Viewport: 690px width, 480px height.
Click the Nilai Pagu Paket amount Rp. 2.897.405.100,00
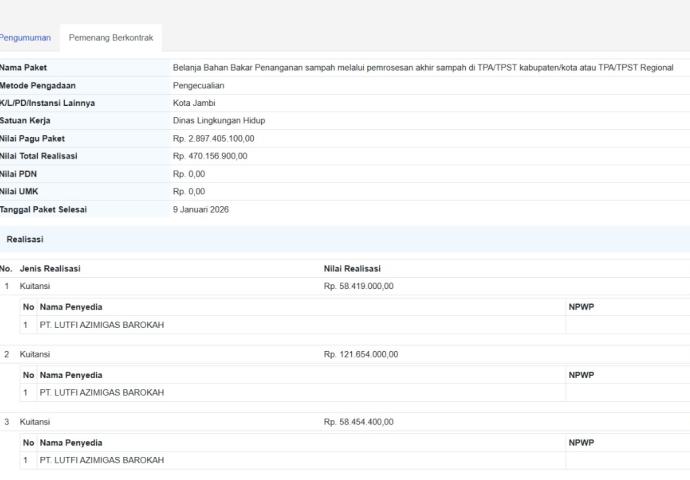point(214,138)
